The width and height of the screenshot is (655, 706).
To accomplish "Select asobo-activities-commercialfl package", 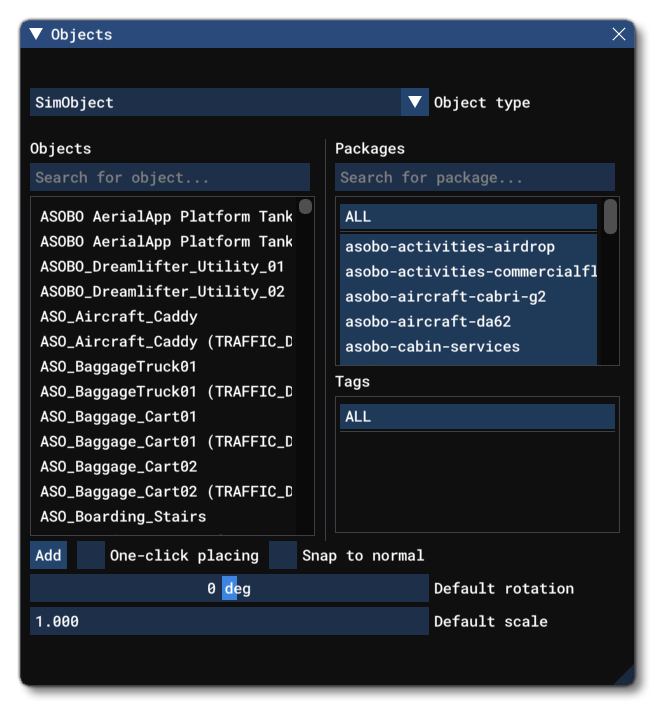I will coord(468,272).
